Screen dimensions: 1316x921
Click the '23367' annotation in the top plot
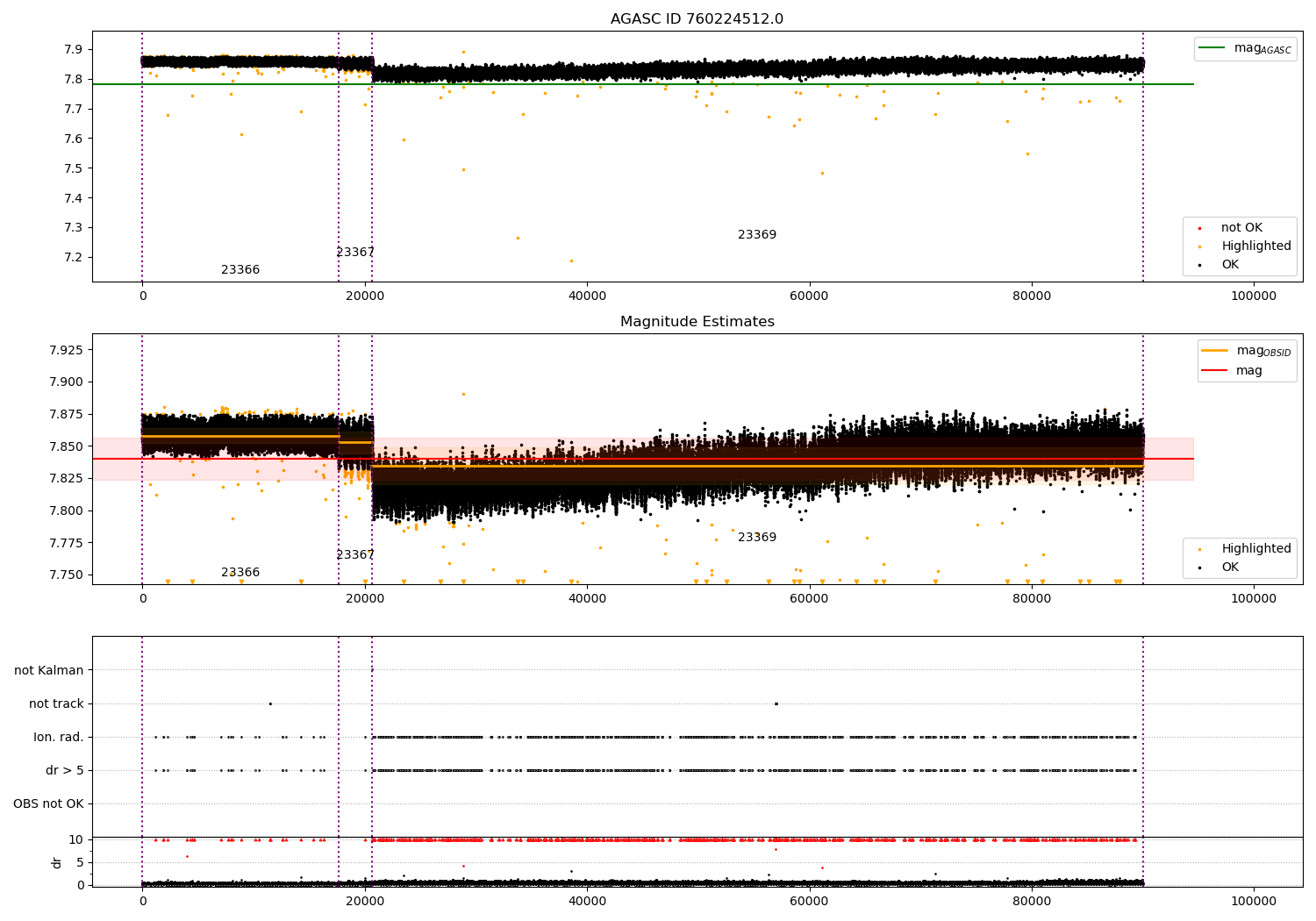click(x=355, y=253)
